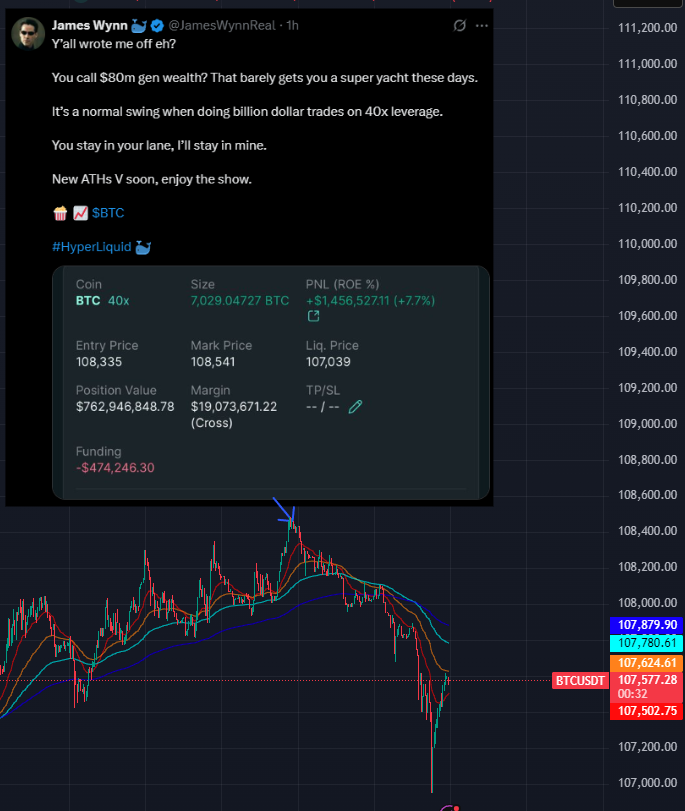The height and width of the screenshot is (811, 685).
Task: Click the position value $762,946,848.78
Action: tap(125, 407)
